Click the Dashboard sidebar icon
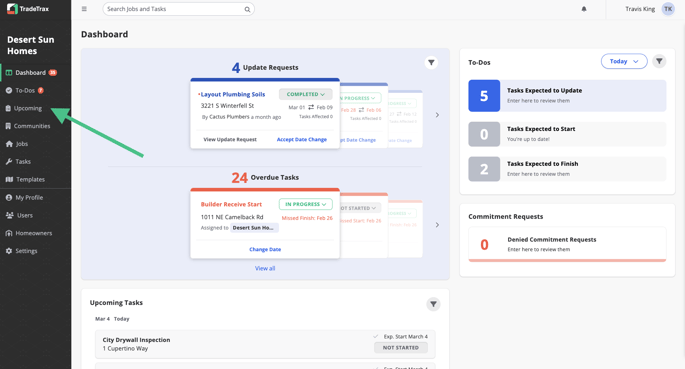The image size is (685, 369). [x=9, y=72]
